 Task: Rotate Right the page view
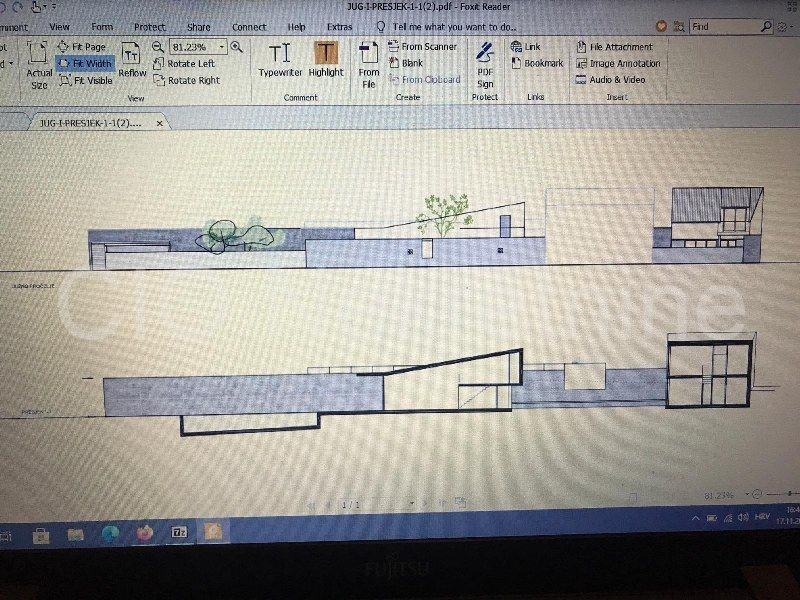(187, 80)
